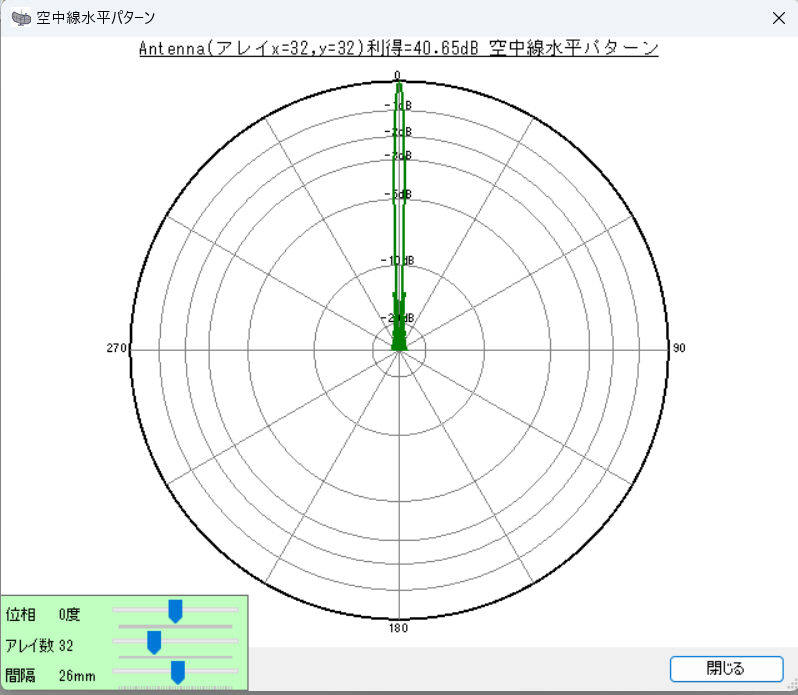The image size is (798, 695).
Task: Click the 270 degree axis label
Action: coord(116,348)
